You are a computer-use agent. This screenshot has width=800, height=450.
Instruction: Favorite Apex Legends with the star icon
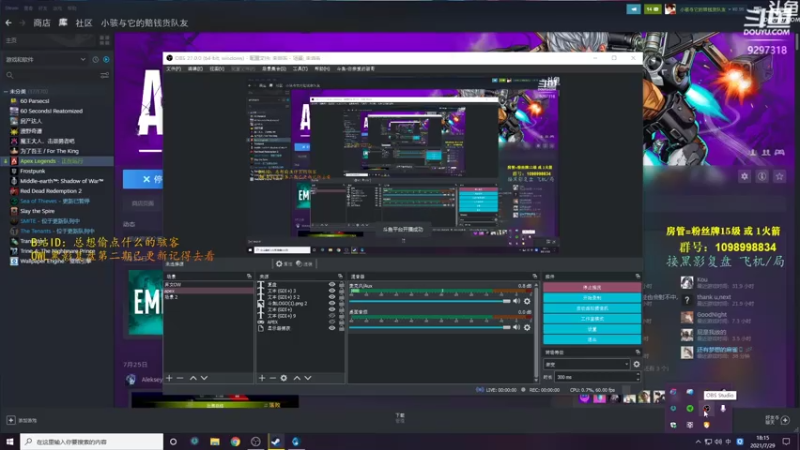779,177
